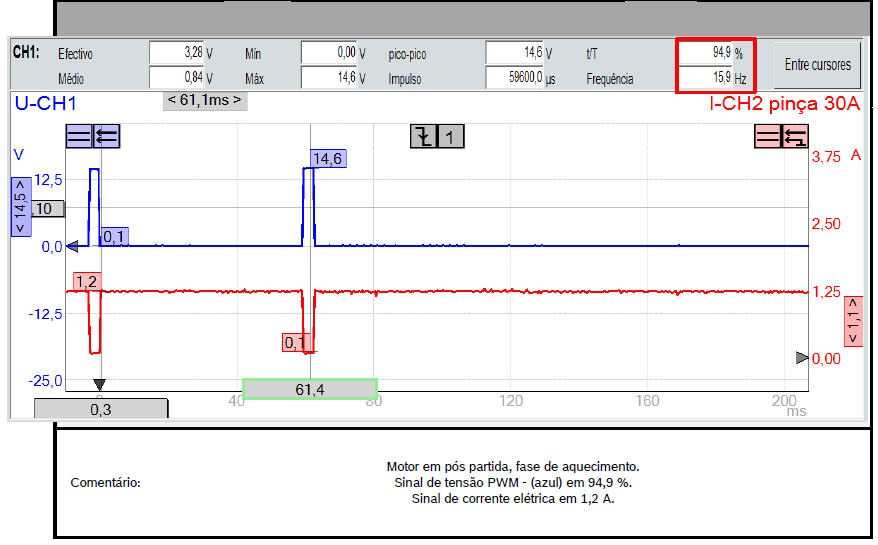The width and height of the screenshot is (878, 545).
Task: Click the Frequência field showing 15,9
Action: click(708, 77)
